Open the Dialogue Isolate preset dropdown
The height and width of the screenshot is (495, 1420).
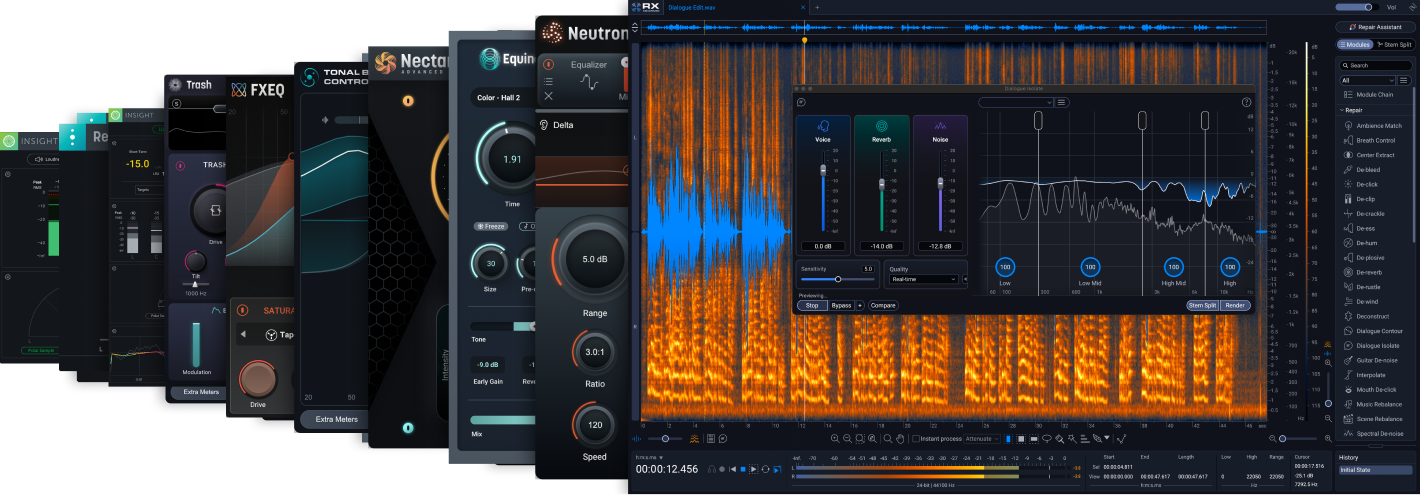coord(1016,102)
